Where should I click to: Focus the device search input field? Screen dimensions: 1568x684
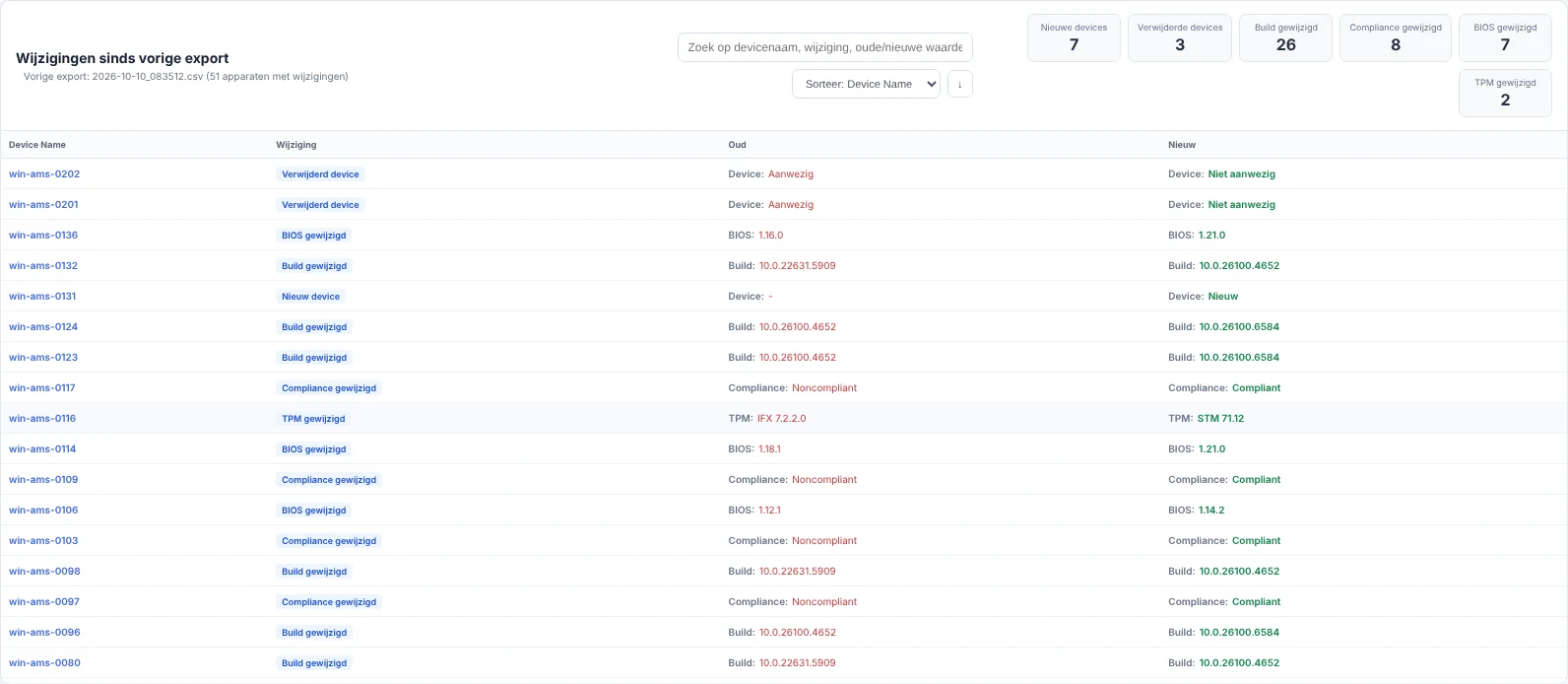[x=825, y=47]
